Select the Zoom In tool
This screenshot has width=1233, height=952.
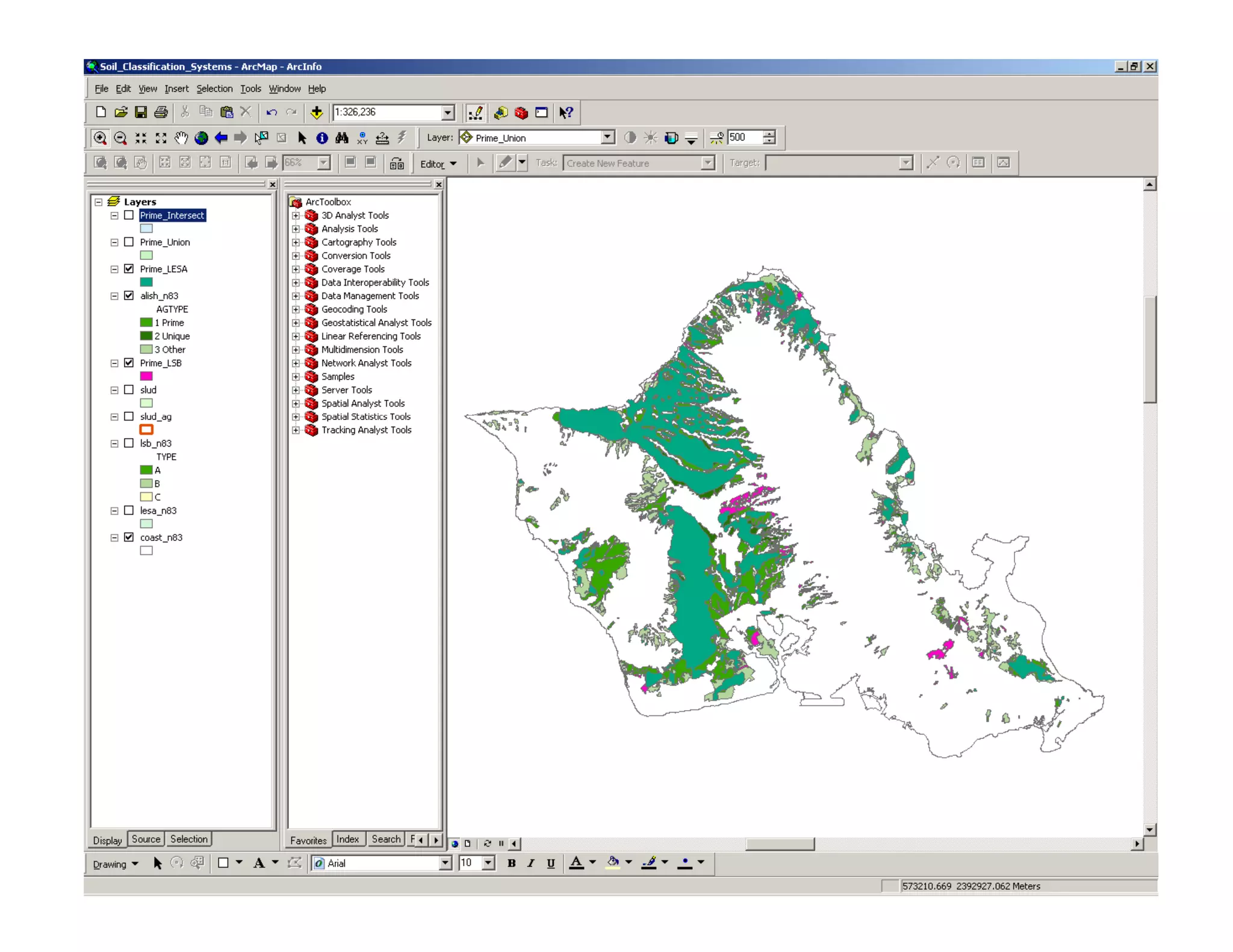pos(100,138)
